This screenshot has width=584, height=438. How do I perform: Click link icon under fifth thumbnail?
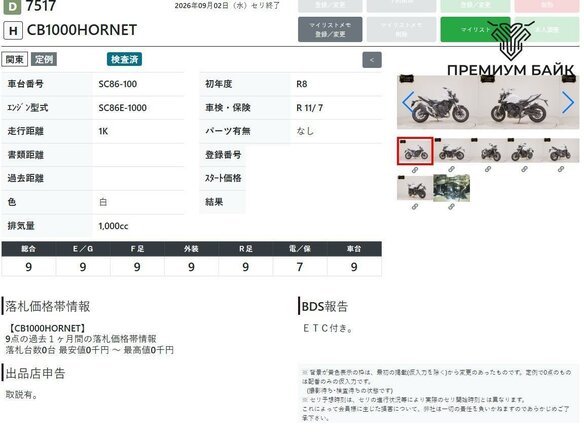coord(561,169)
